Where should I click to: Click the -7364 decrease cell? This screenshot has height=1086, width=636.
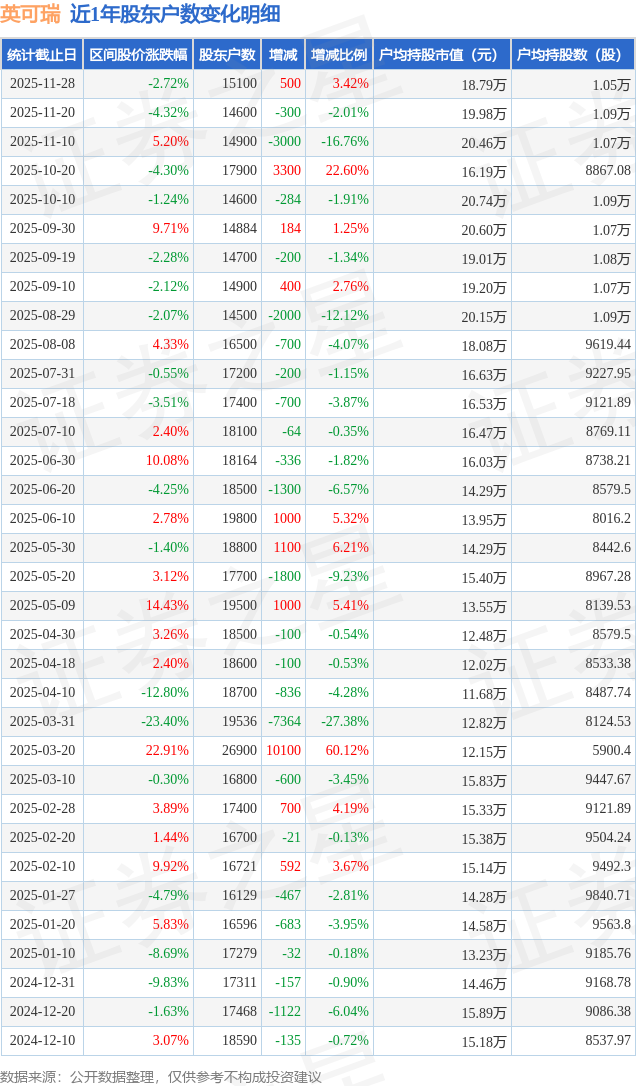coord(284,722)
